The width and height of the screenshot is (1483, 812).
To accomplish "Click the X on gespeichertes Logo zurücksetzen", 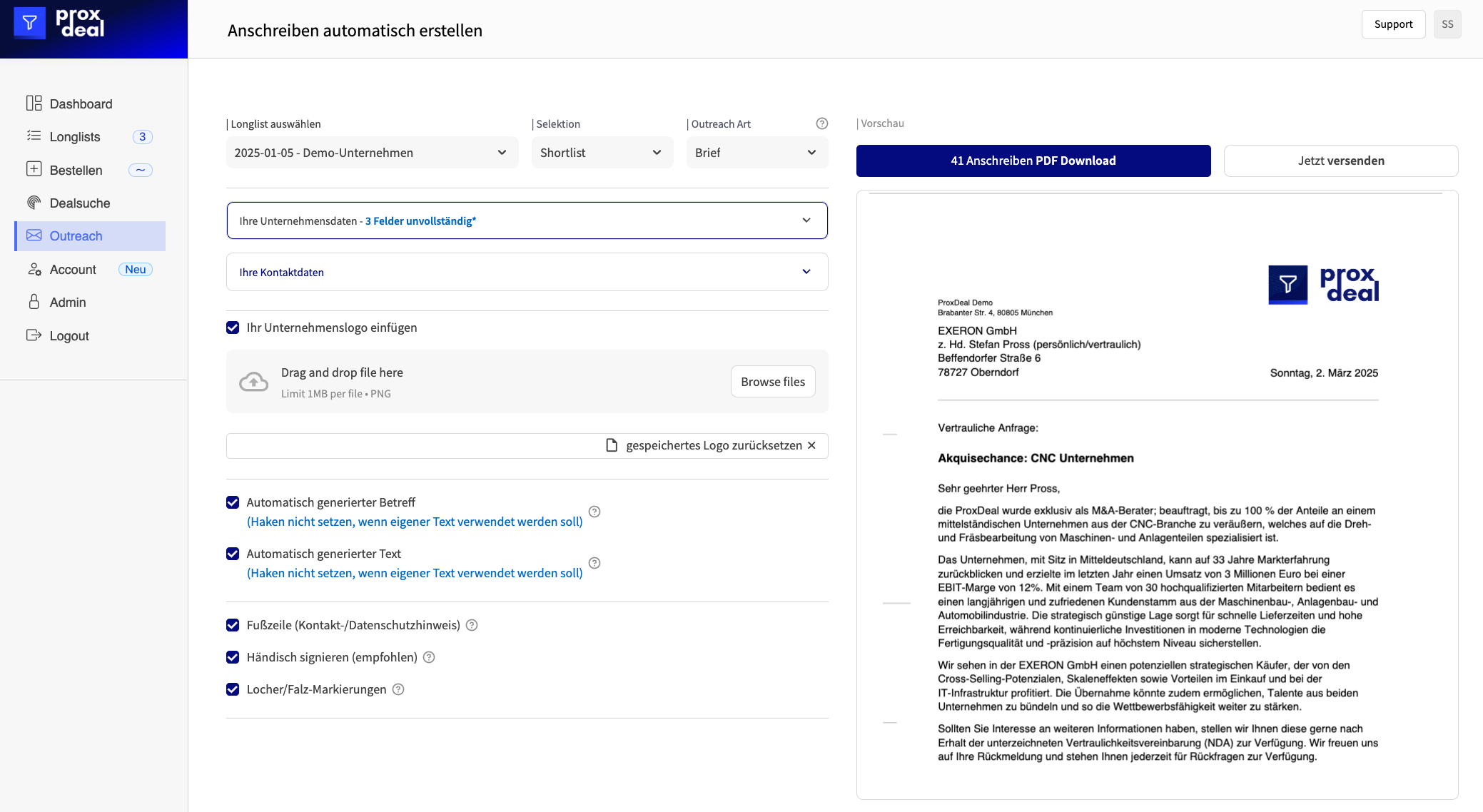I will click(811, 445).
